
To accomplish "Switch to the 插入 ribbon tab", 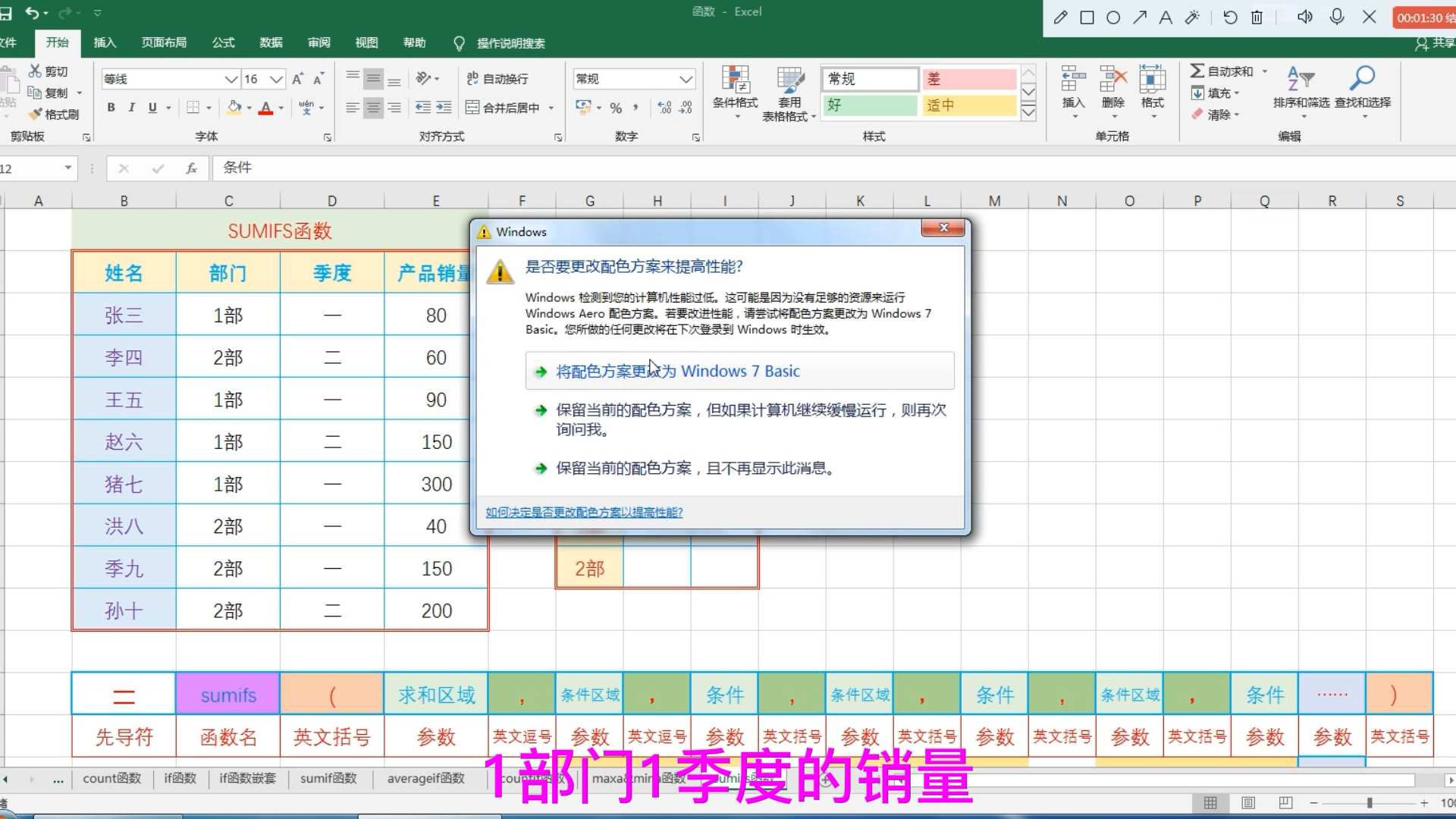I will [105, 42].
